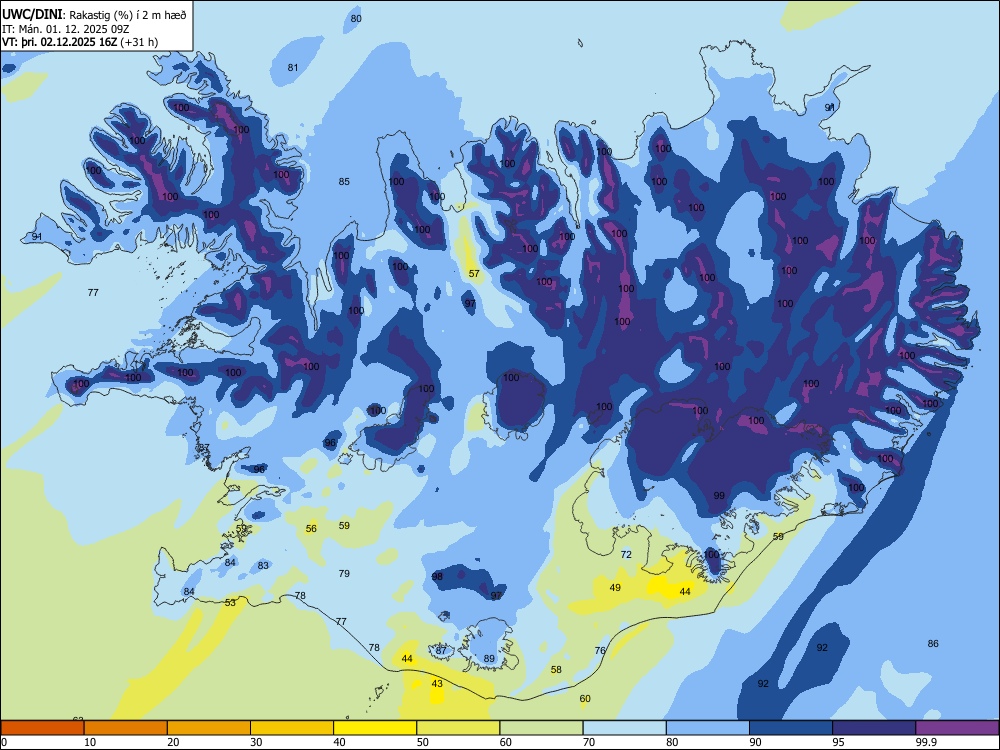Click the map value '43'

(437, 684)
